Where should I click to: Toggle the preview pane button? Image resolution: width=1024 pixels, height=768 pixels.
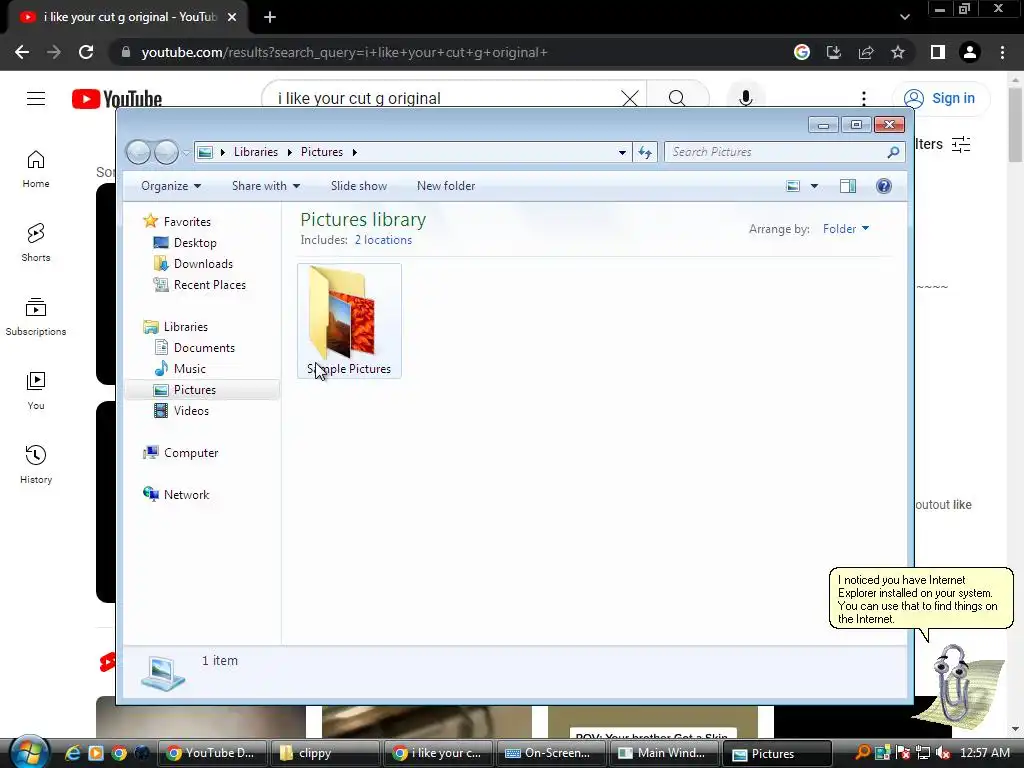[848, 186]
